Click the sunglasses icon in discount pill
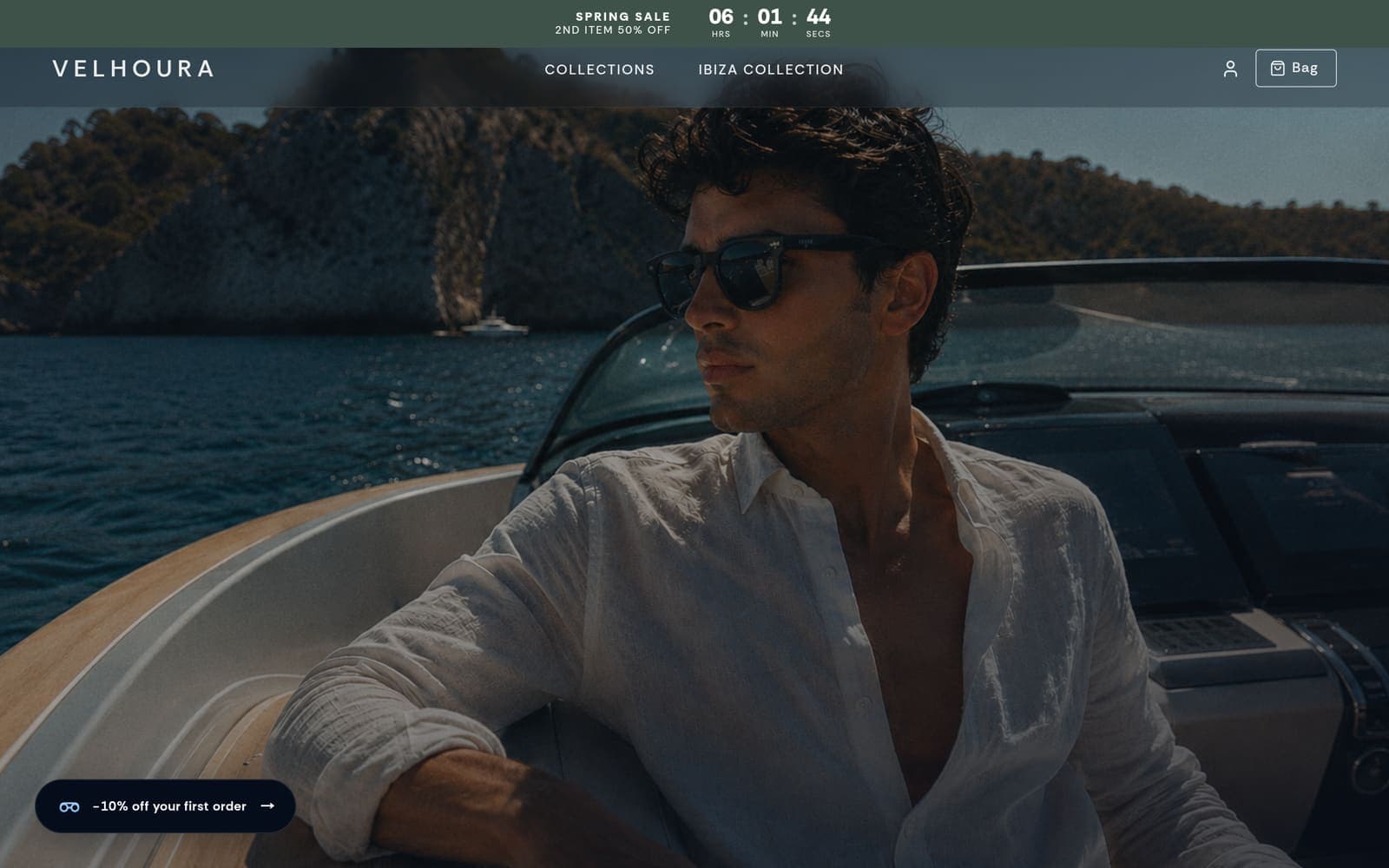The width and height of the screenshot is (1389, 868). 69,806
